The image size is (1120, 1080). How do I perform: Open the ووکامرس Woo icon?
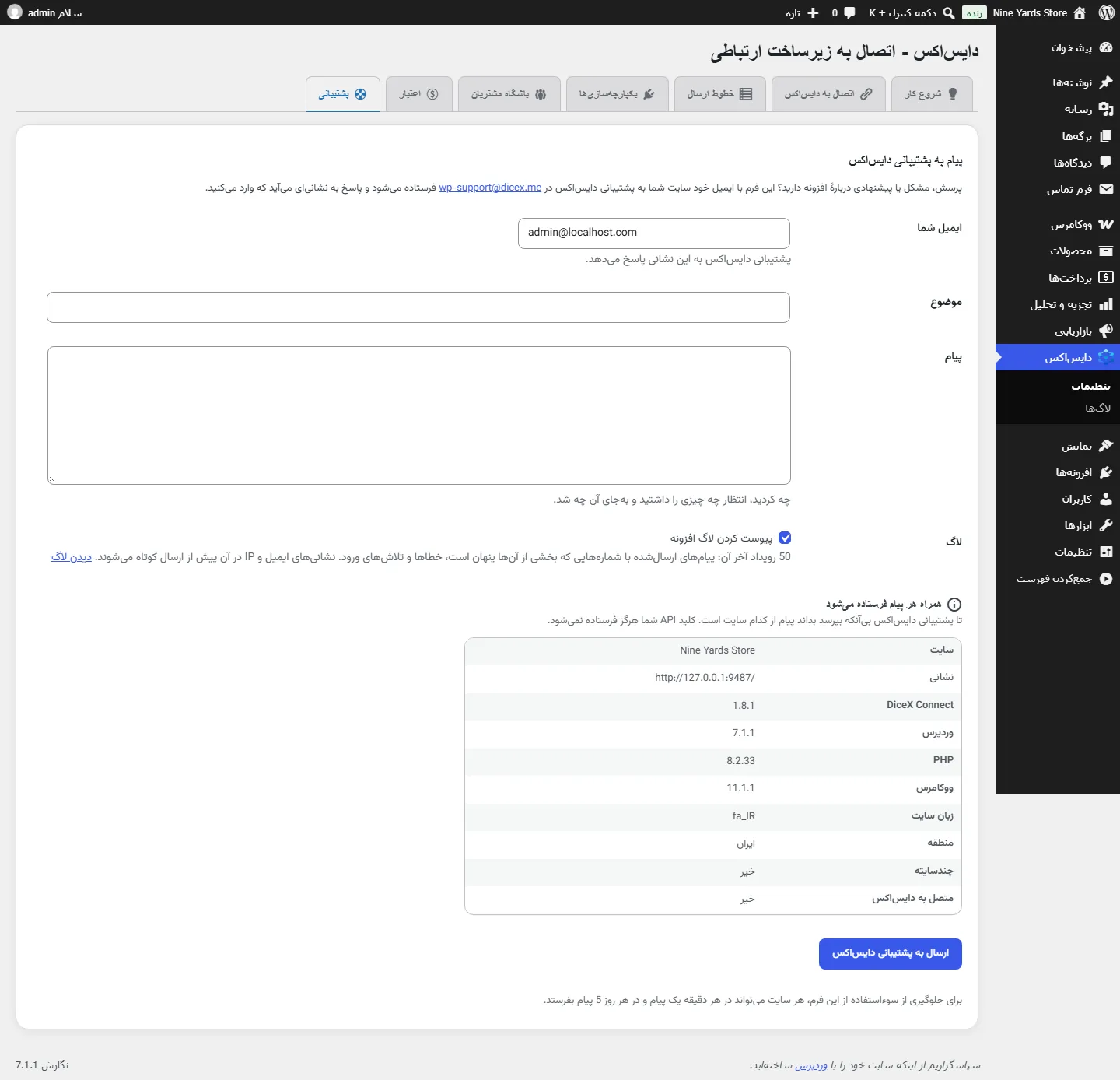coord(1106,224)
